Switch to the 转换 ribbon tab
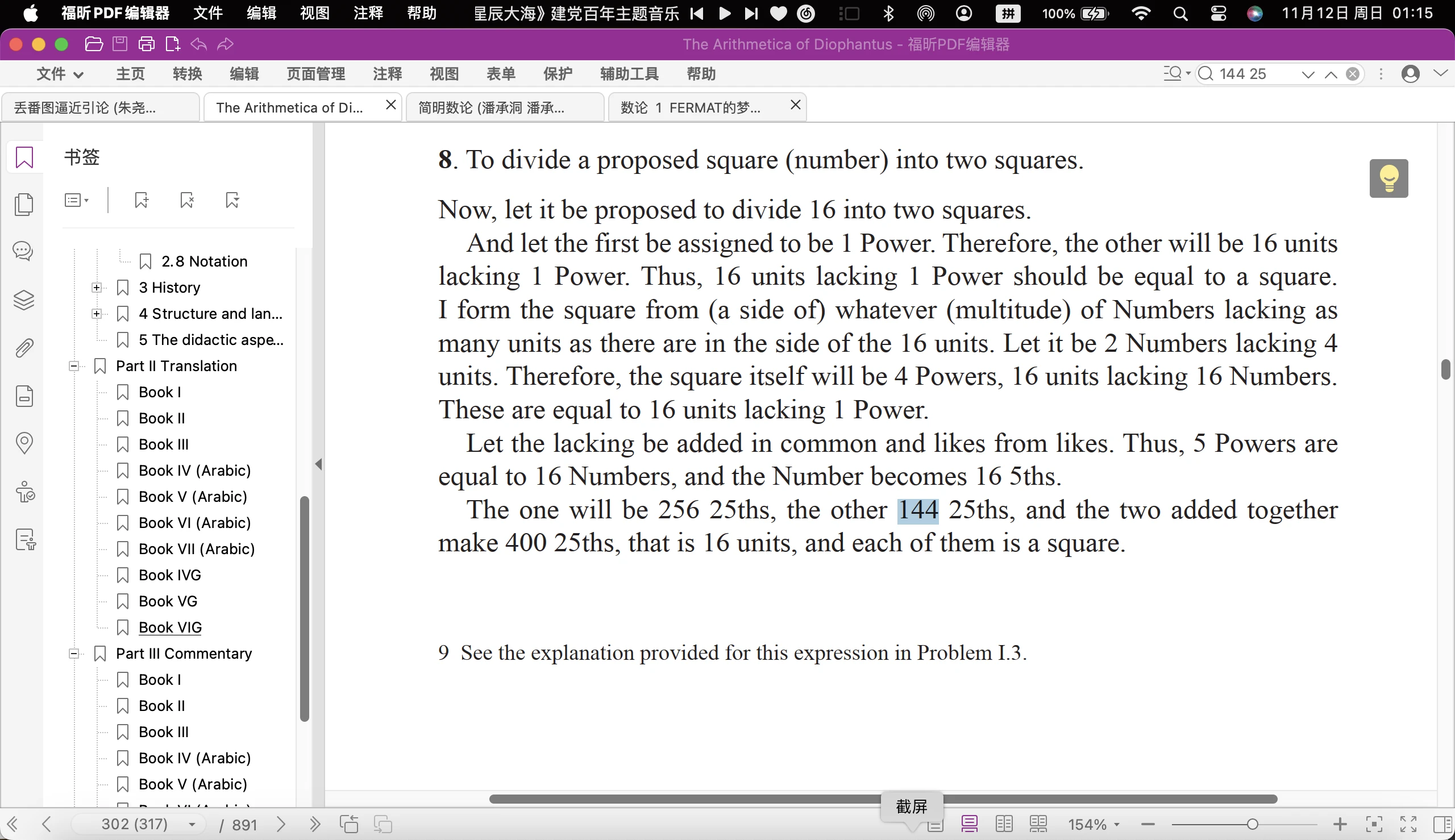 (188, 74)
